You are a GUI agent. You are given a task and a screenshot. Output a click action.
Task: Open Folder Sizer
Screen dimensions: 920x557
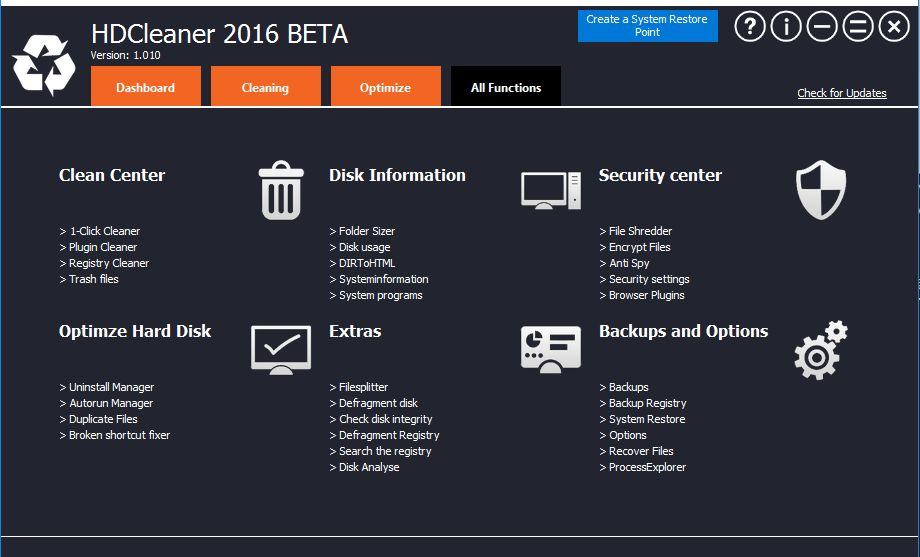(x=362, y=231)
